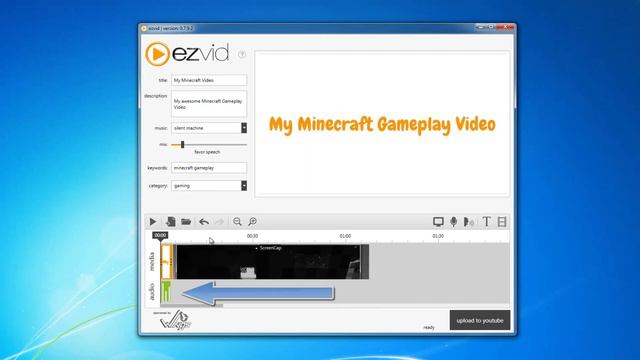Play the video from the timeline toolbar
The height and width of the screenshot is (360, 640).
point(153,222)
